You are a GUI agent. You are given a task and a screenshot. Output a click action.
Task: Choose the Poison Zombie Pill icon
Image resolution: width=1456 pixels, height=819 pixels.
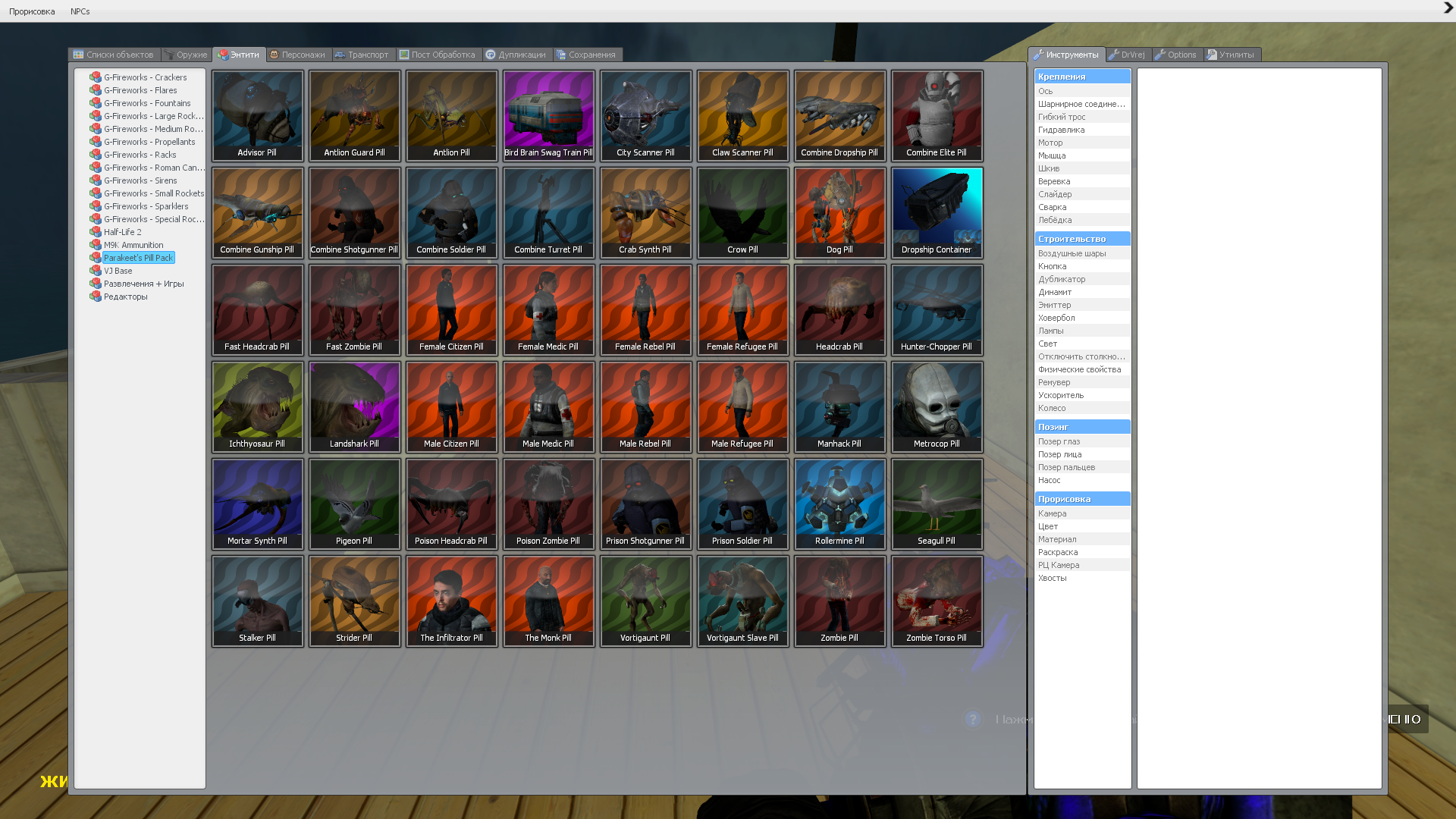549,504
